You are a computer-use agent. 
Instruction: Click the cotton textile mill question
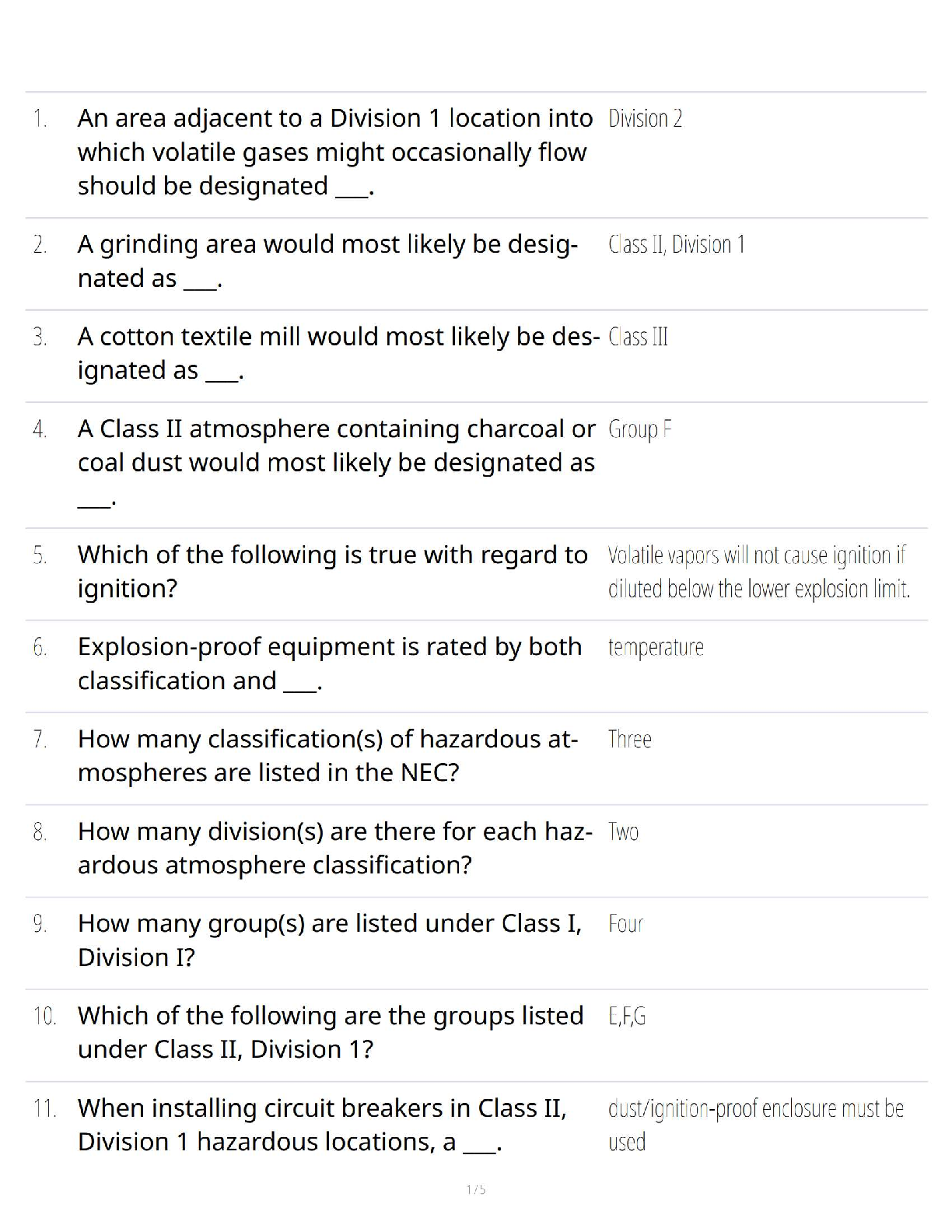pyautogui.click(x=338, y=353)
